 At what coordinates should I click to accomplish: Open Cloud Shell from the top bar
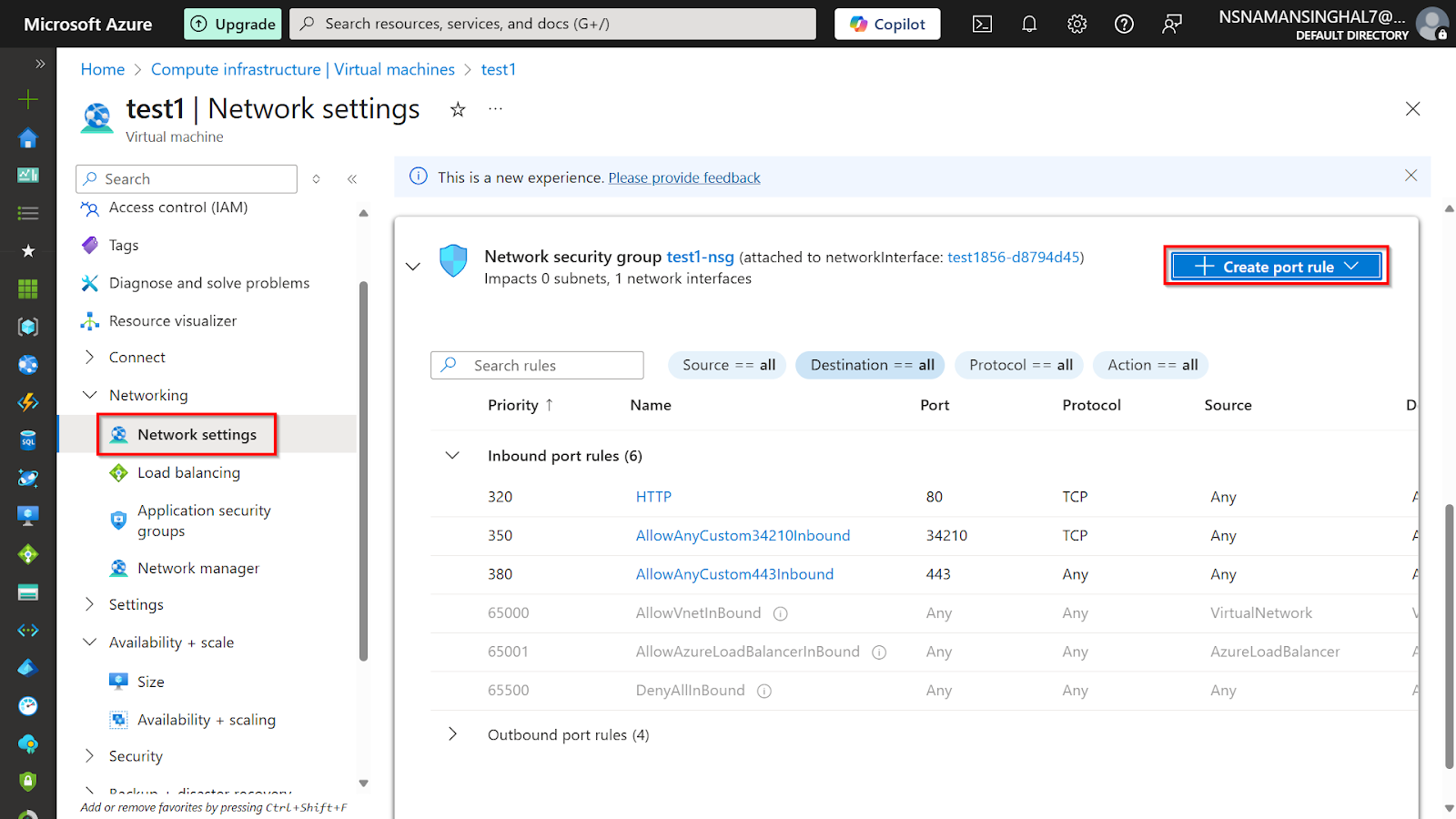coord(982,25)
